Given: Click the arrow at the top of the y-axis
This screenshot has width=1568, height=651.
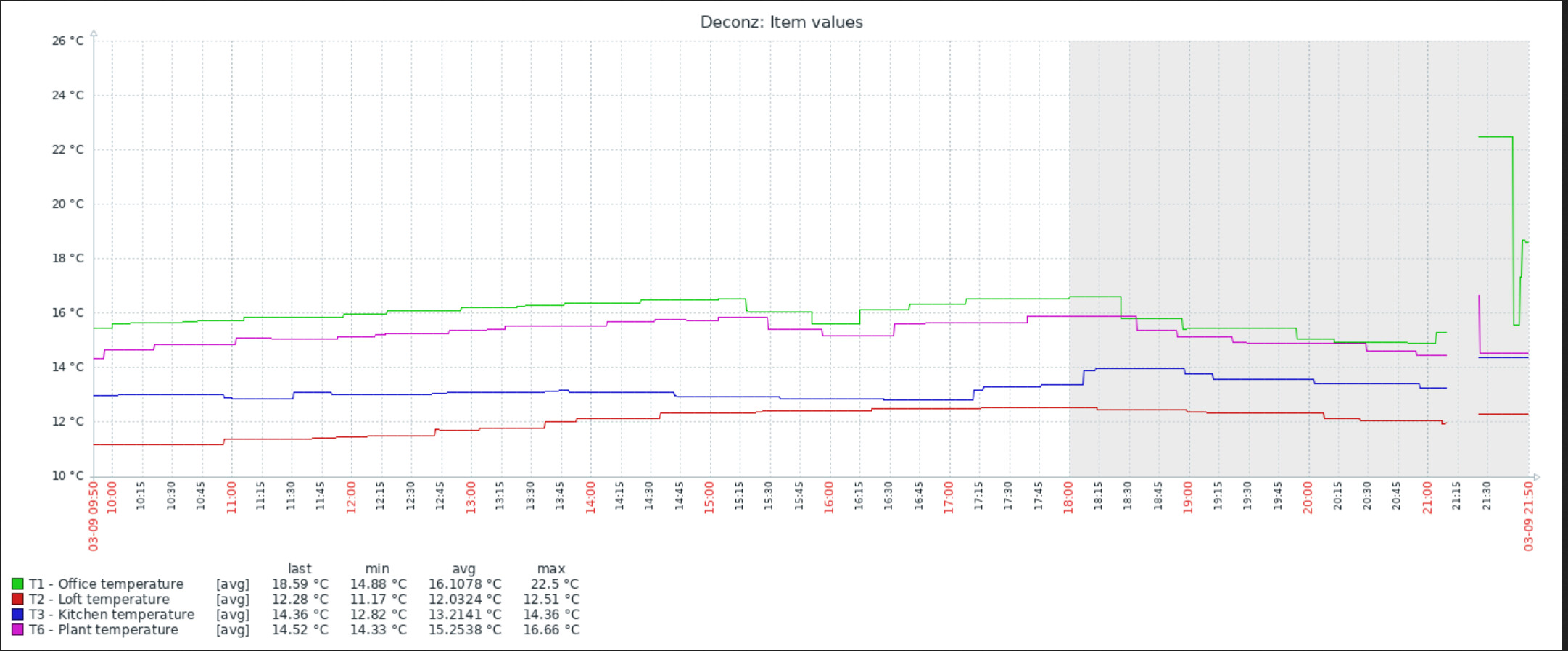Looking at the screenshot, I should click(94, 33).
